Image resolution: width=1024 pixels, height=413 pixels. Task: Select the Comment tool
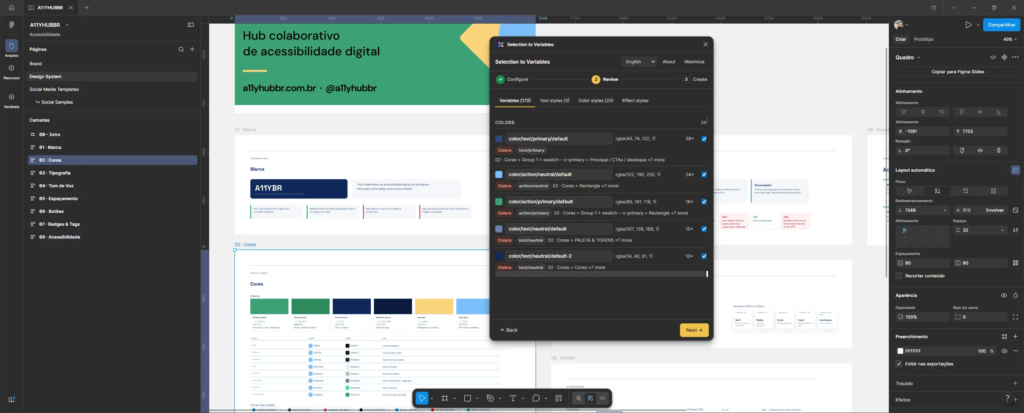(536, 398)
